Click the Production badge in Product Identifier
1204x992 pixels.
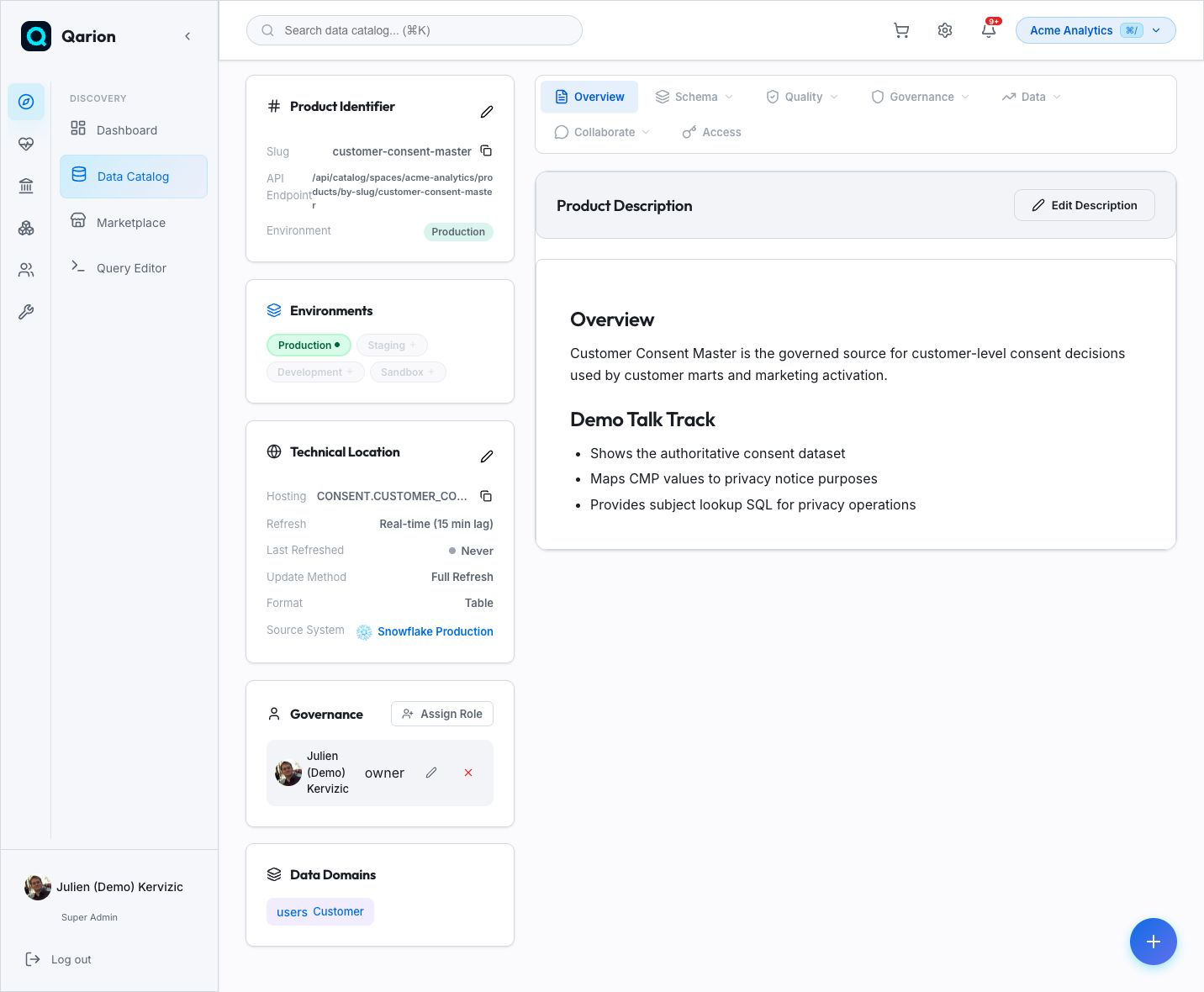click(x=458, y=232)
